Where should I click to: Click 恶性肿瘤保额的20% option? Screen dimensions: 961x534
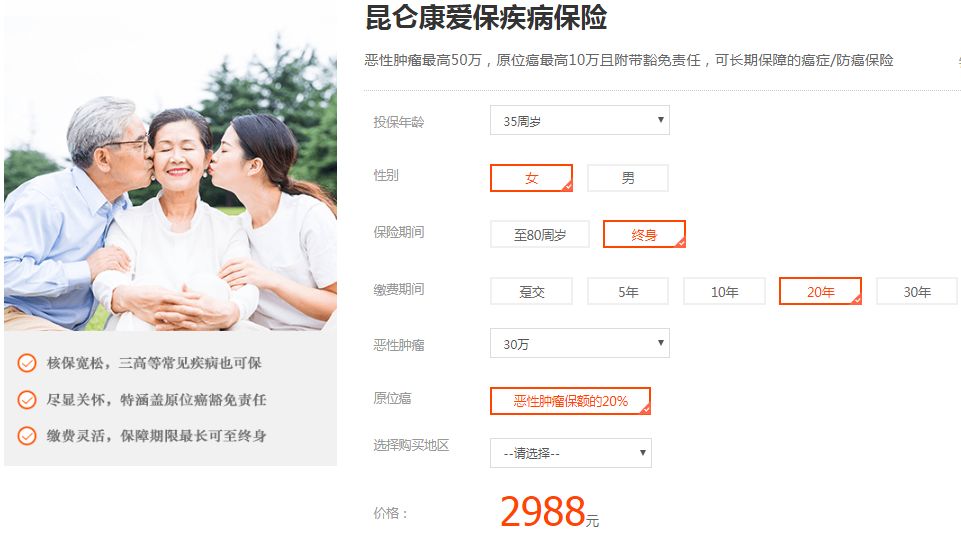click(x=570, y=401)
